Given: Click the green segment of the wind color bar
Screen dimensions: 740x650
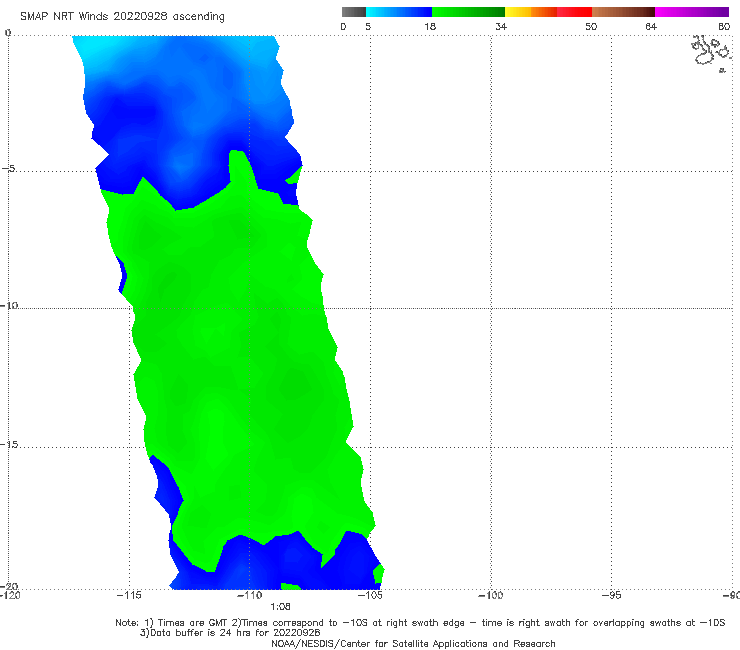Looking at the screenshot, I should pyautogui.click(x=468, y=12).
